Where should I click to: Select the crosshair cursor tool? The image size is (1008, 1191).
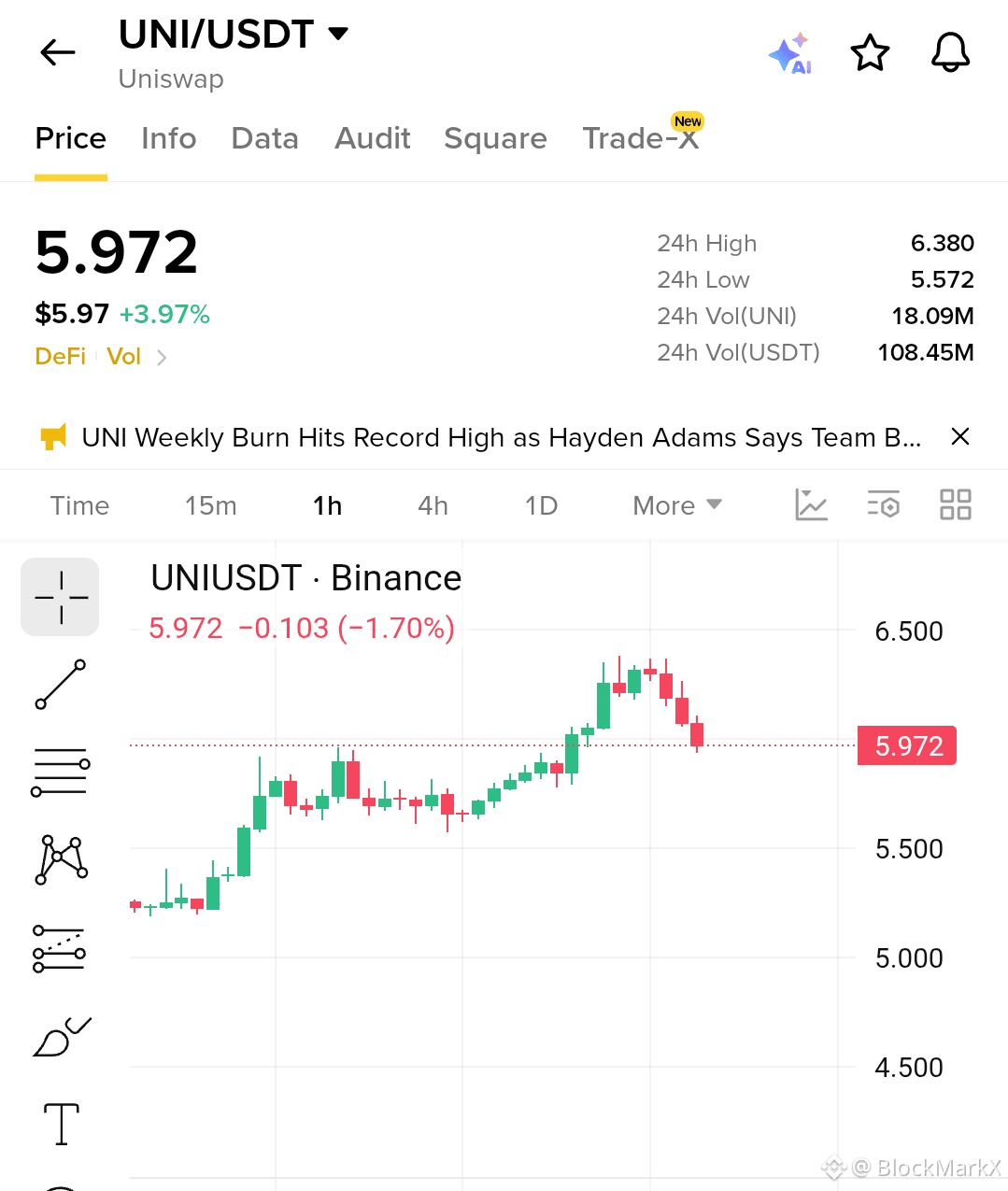click(61, 597)
